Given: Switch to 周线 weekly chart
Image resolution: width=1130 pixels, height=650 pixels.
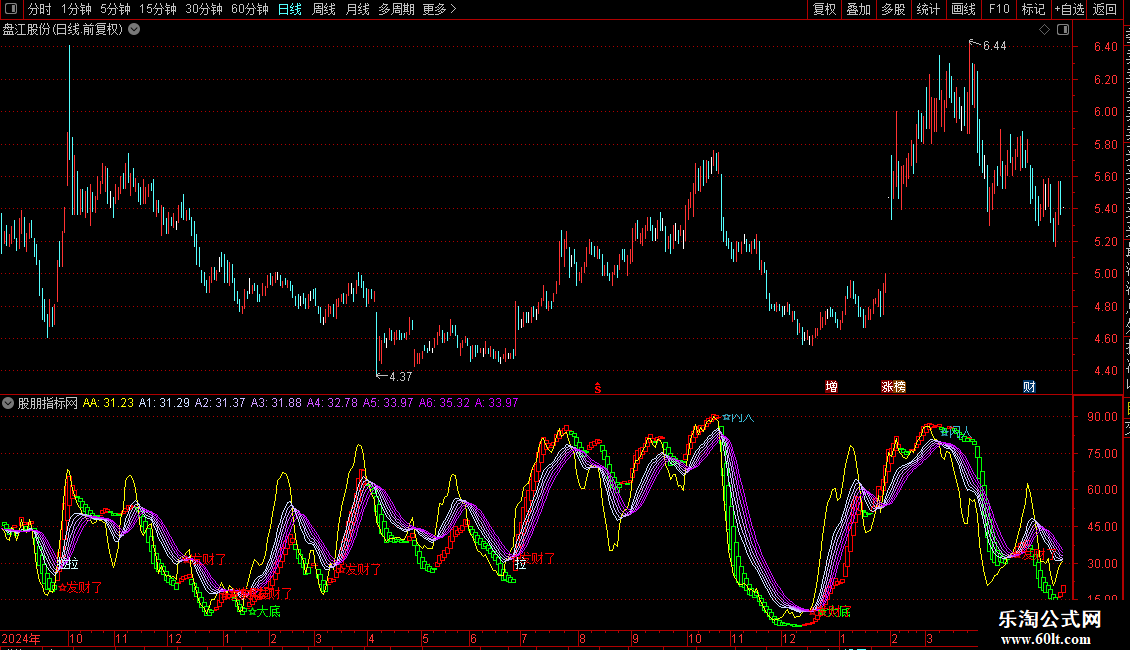Looking at the screenshot, I should pos(324,9).
